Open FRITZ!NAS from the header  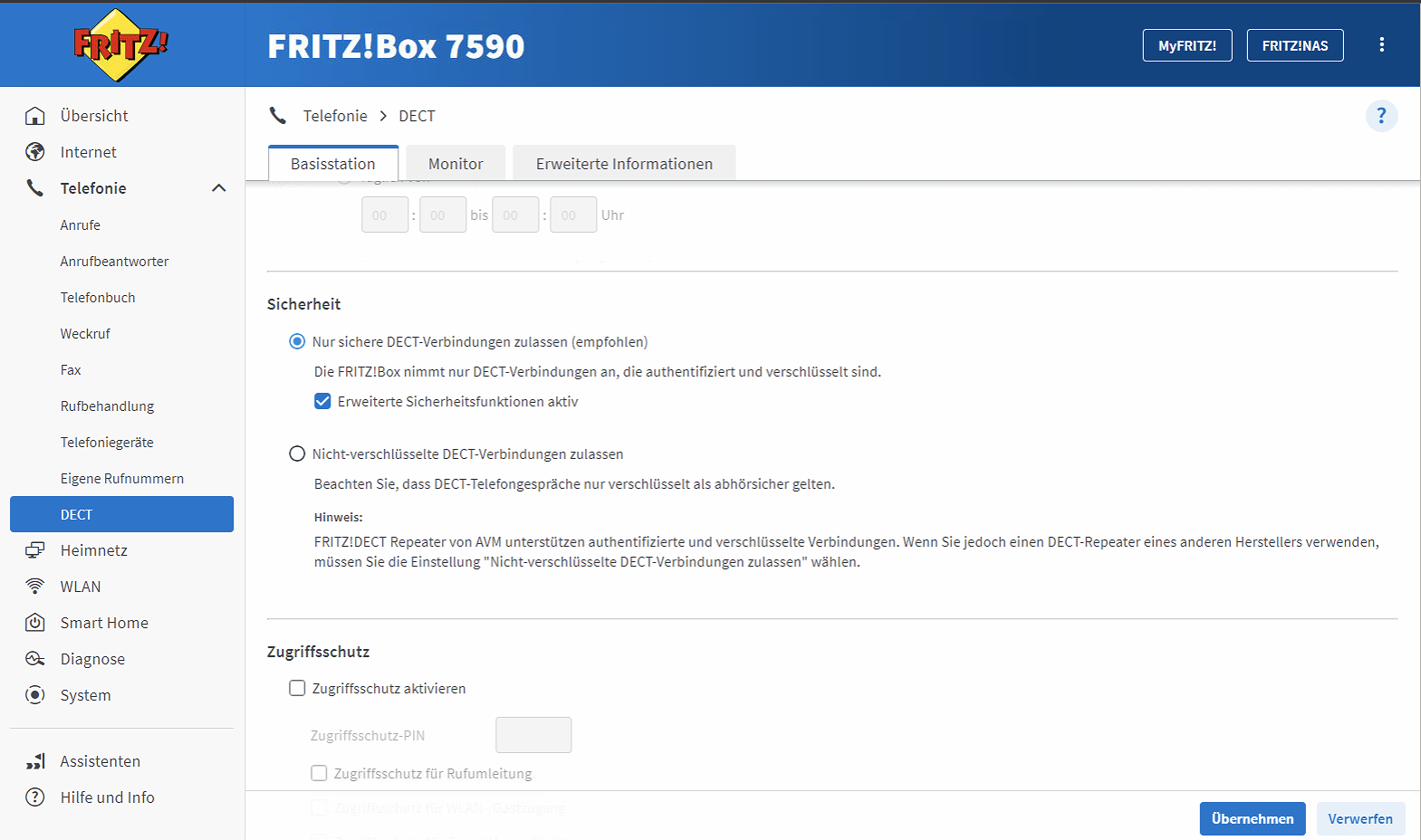point(1294,45)
